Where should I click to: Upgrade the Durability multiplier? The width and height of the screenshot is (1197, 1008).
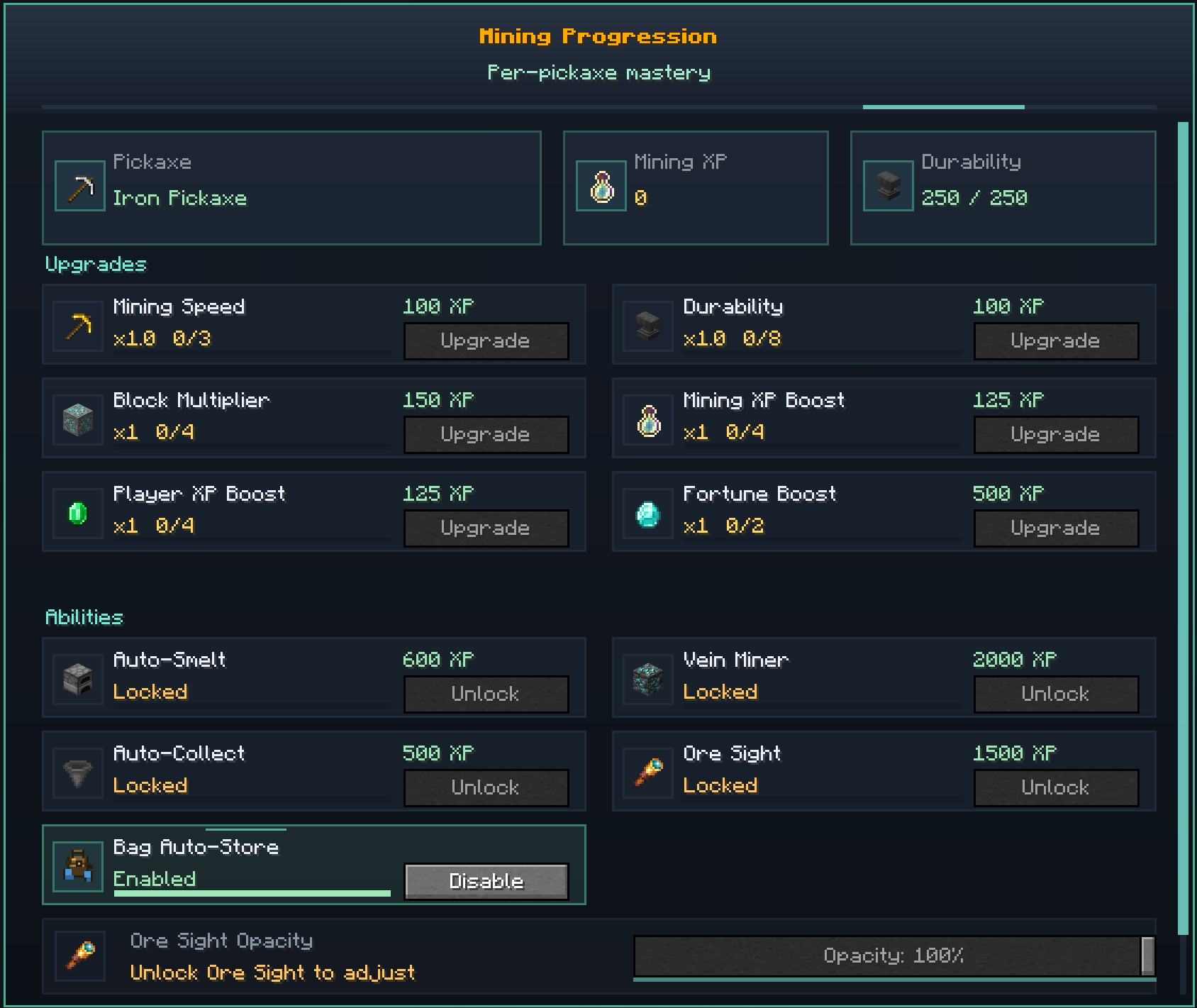pyautogui.click(x=1057, y=340)
